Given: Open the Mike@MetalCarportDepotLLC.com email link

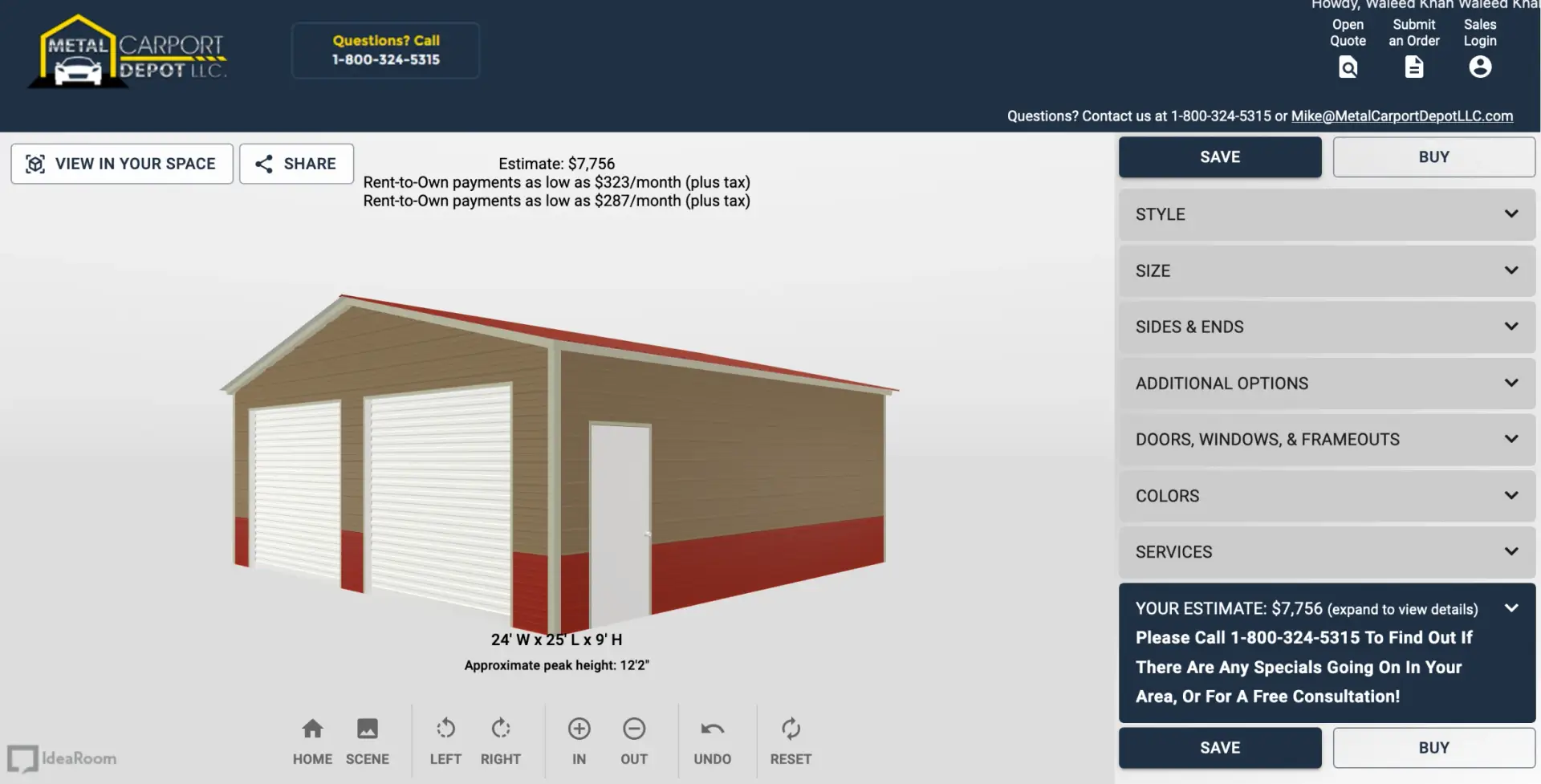Looking at the screenshot, I should click(1401, 116).
